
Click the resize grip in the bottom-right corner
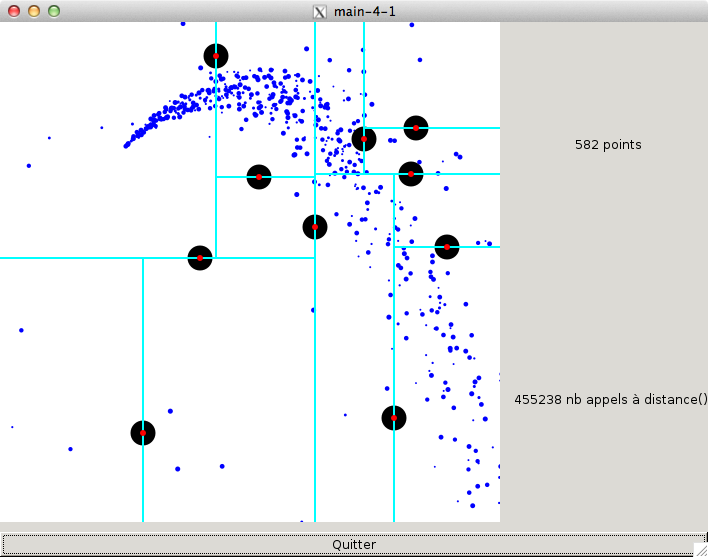click(701, 550)
